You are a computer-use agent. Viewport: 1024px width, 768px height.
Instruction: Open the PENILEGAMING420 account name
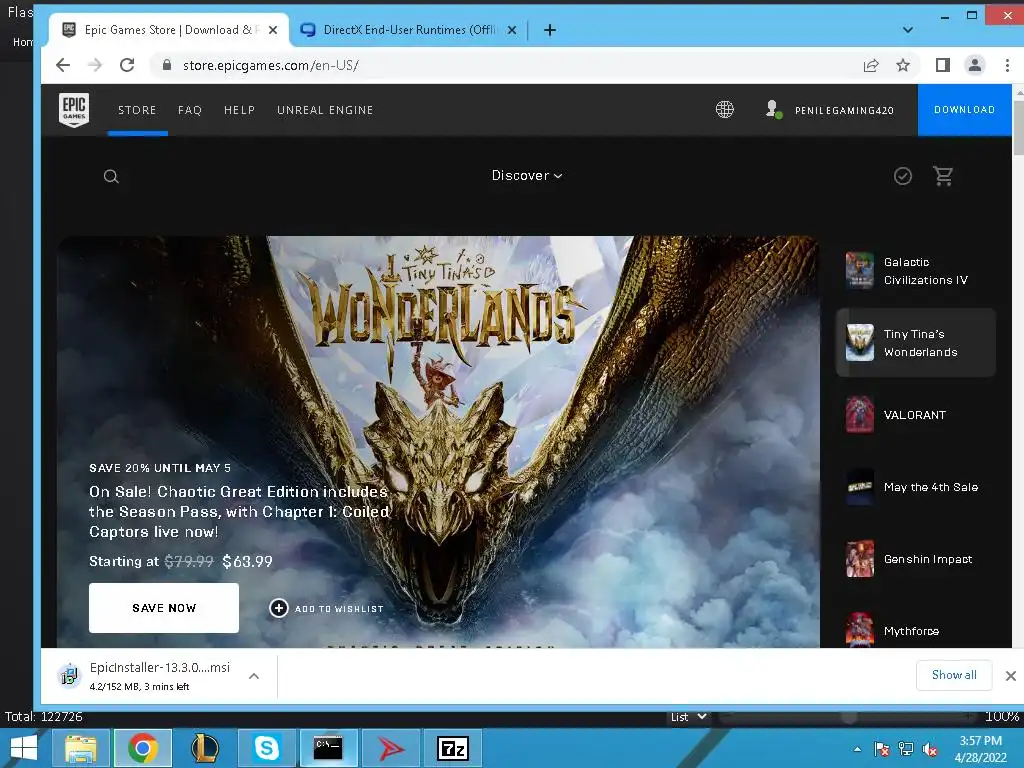click(844, 110)
